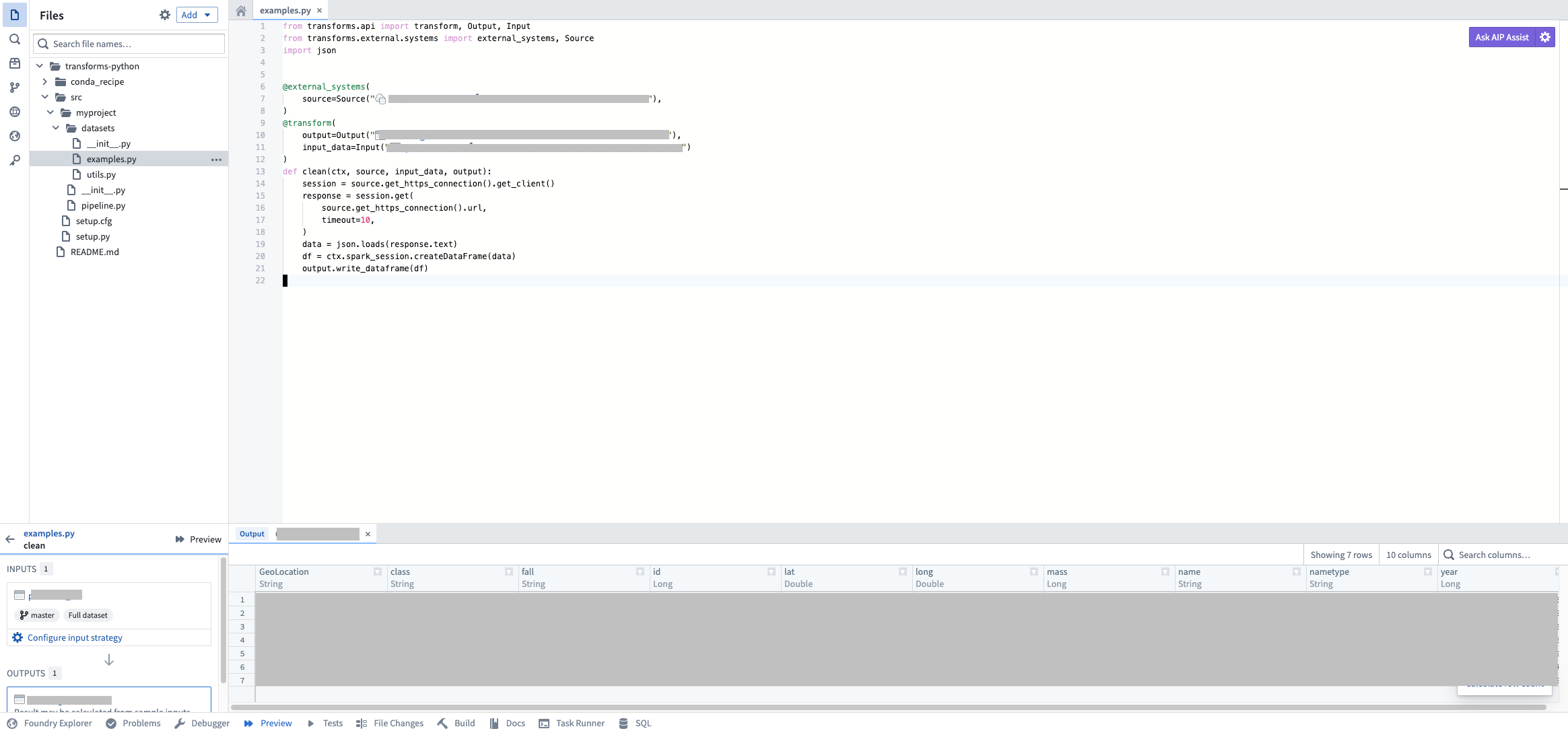The image size is (1568, 733).
Task: Open the Build panel
Action: pyautogui.click(x=456, y=723)
